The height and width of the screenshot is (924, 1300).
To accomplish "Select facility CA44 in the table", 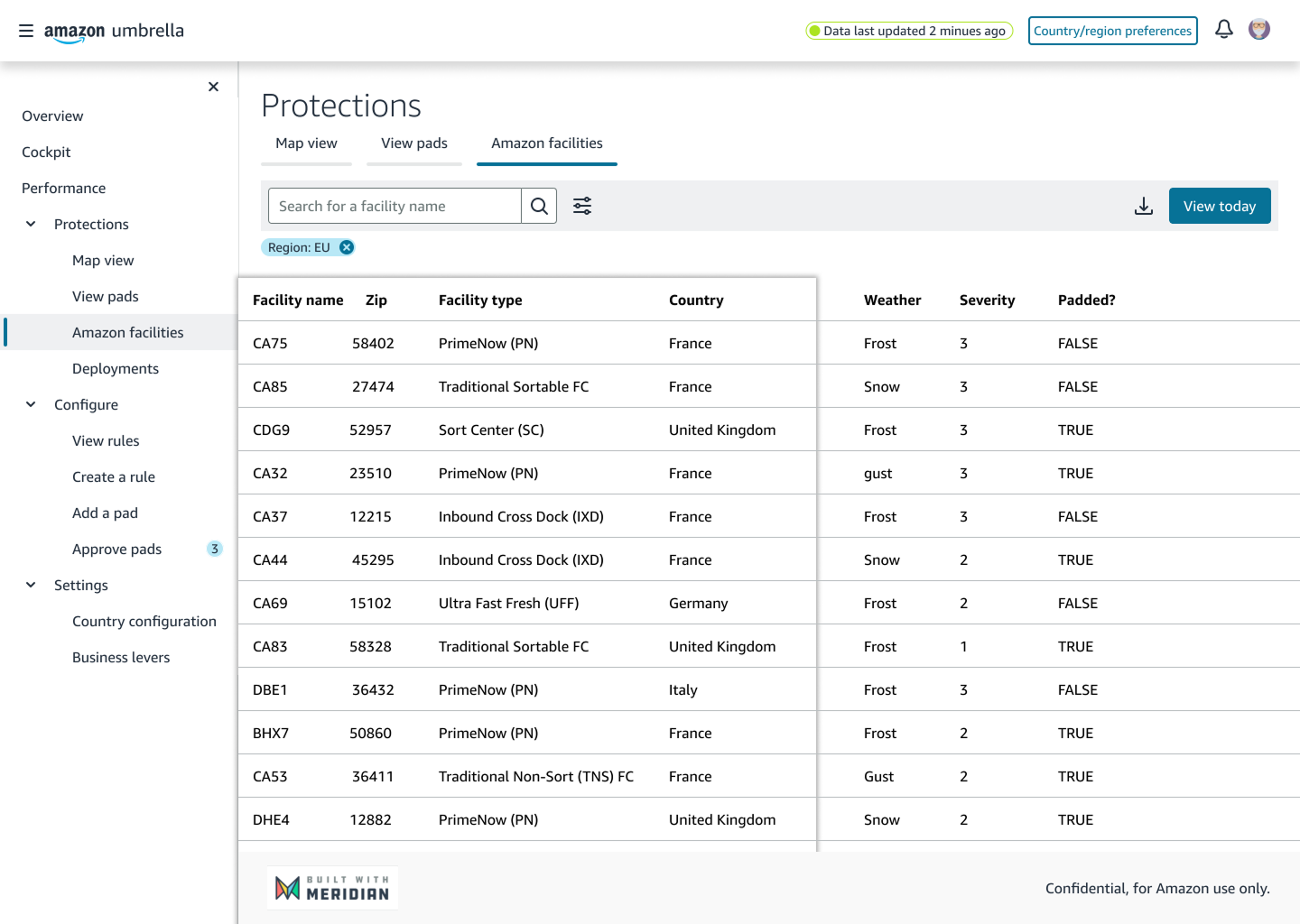I will click(x=270, y=559).
